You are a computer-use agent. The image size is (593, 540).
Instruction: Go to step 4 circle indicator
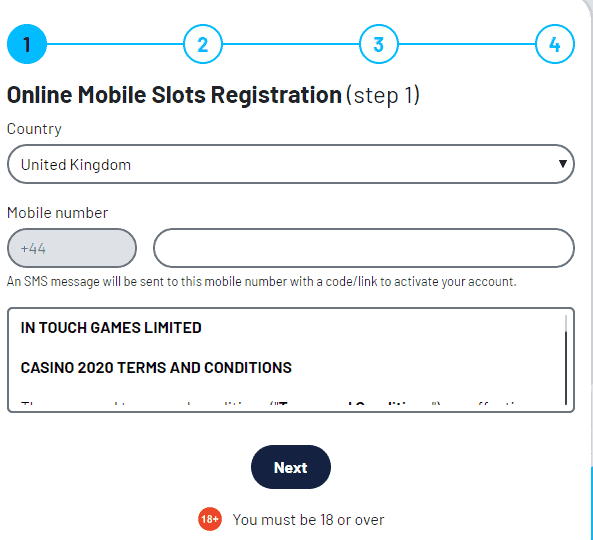tap(555, 44)
